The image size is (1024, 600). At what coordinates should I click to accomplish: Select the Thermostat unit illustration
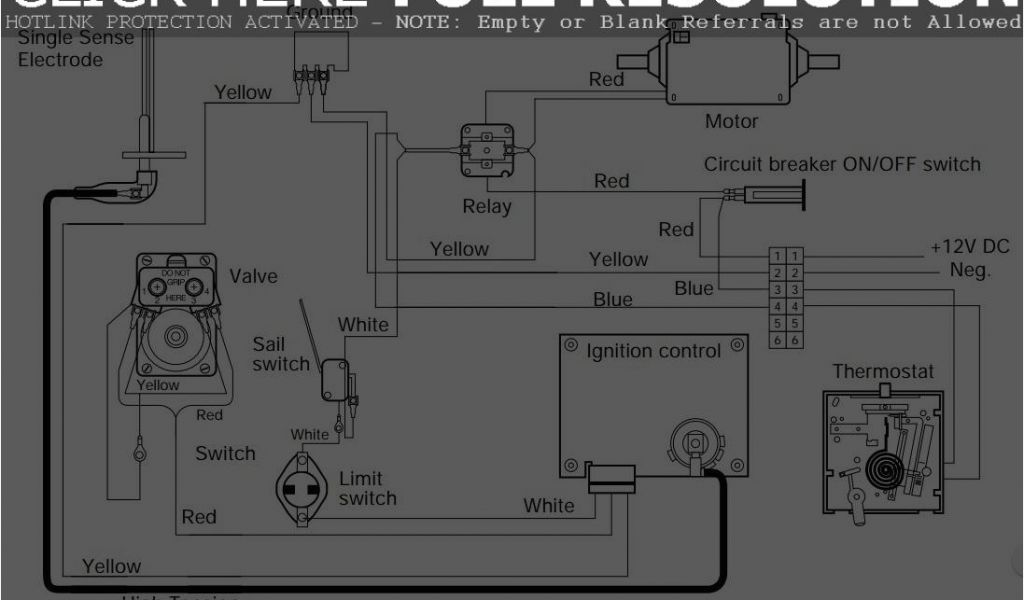(880, 450)
